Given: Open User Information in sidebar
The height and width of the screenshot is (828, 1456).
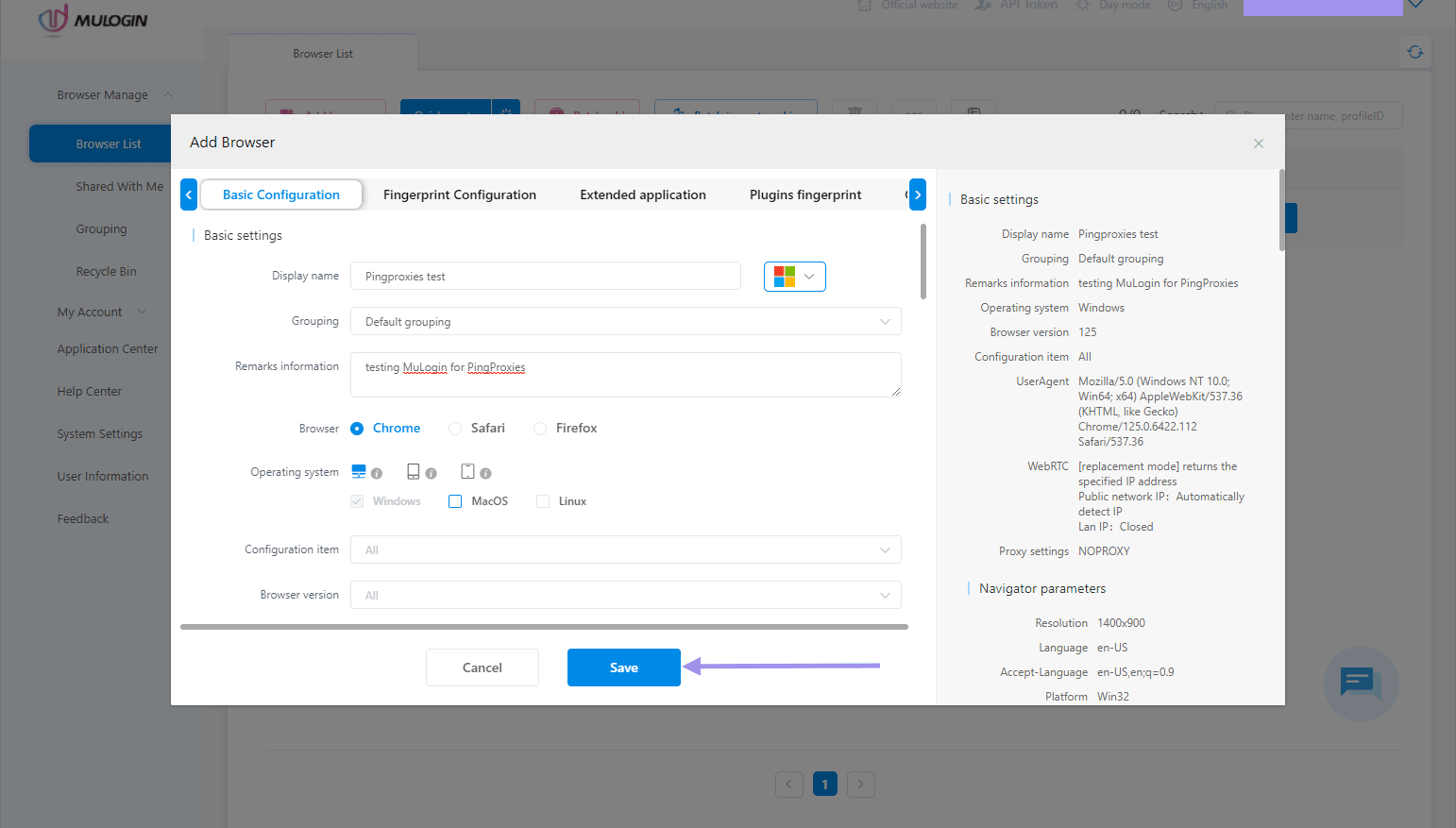Looking at the screenshot, I should coord(103,477).
